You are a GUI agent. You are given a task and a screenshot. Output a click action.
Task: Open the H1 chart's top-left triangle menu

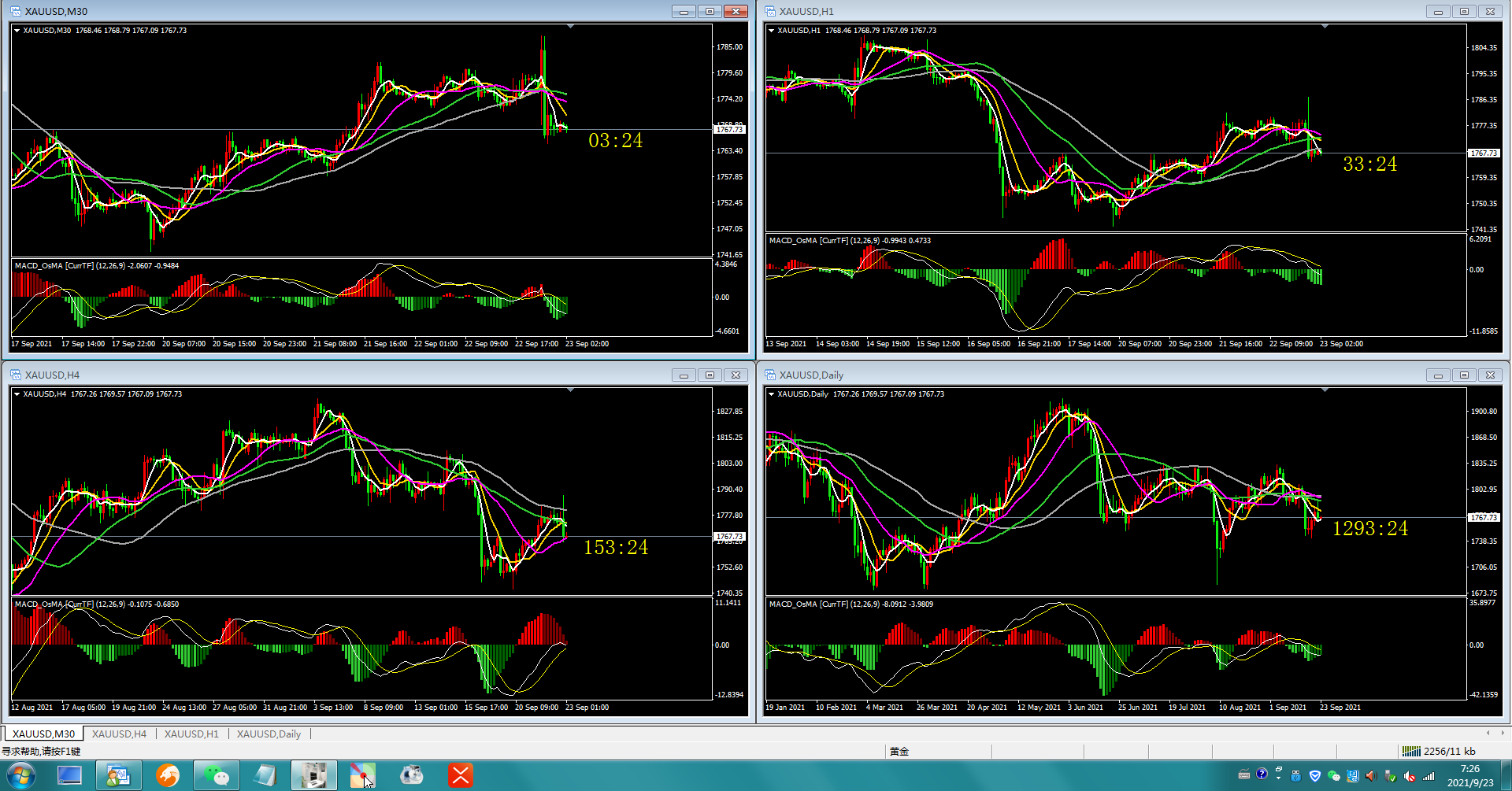pos(771,31)
